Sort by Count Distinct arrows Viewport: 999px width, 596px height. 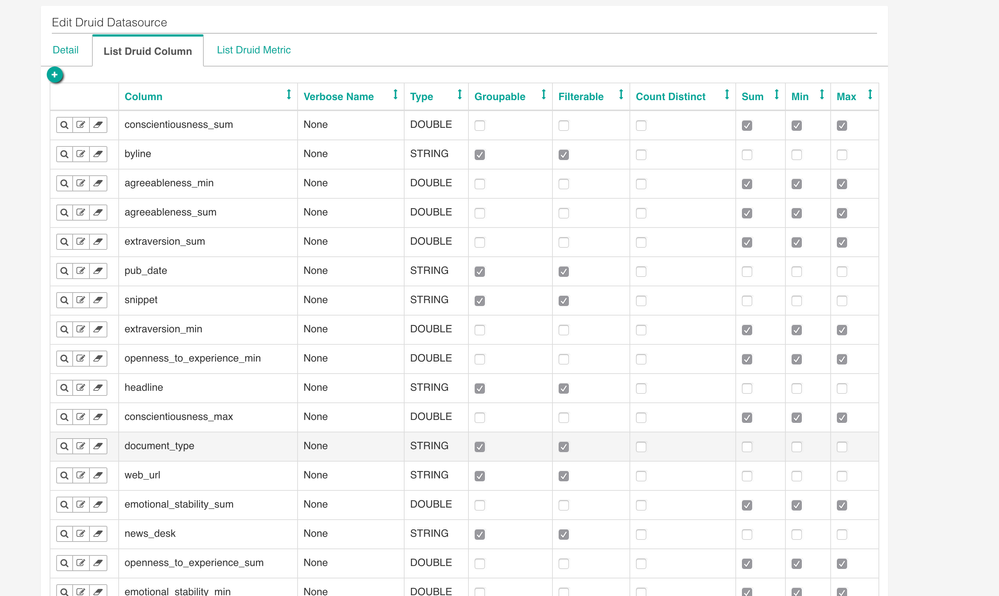tap(727, 95)
